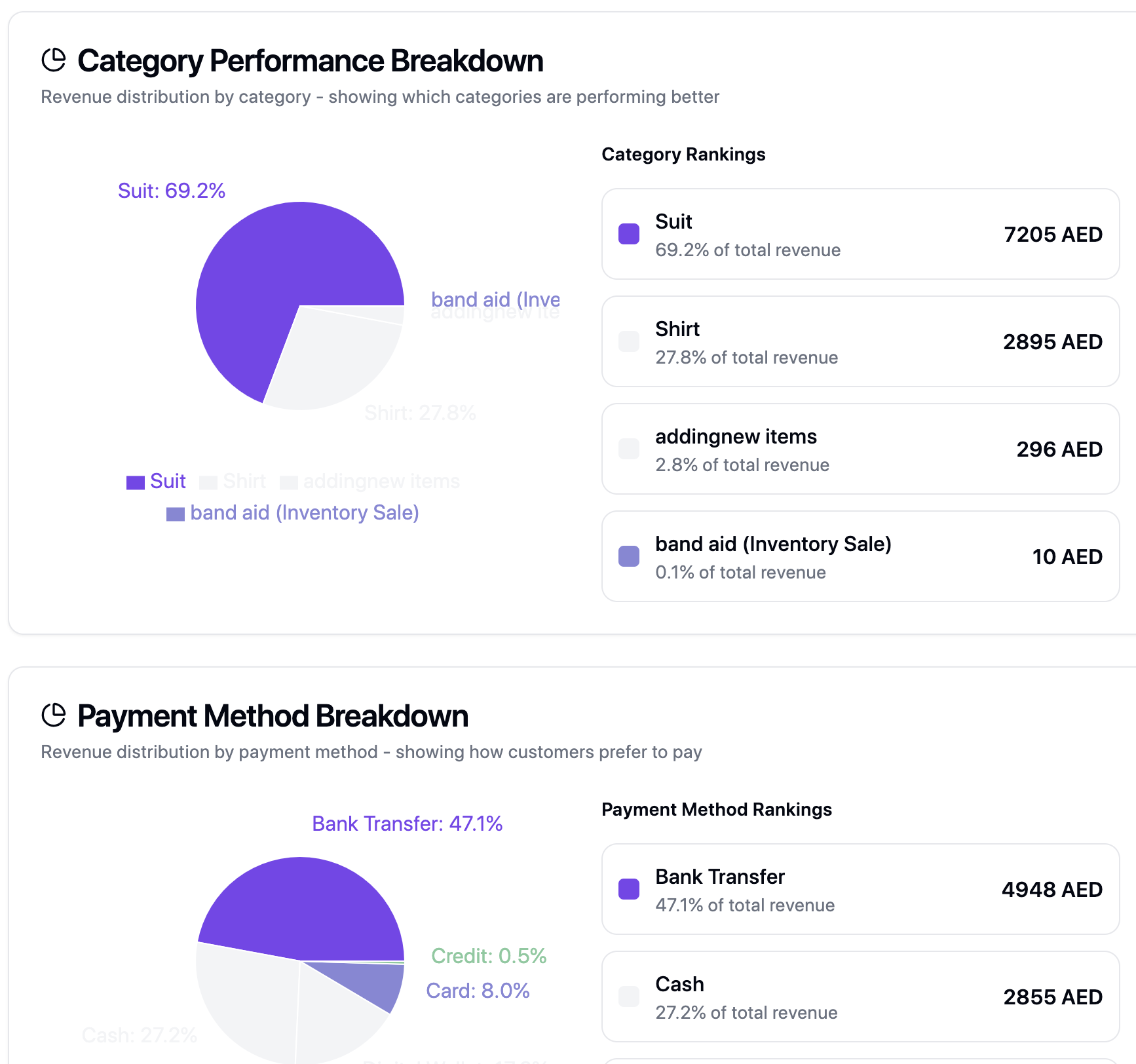Select the band aid swatch in Category Rankings

tap(629, 556)
